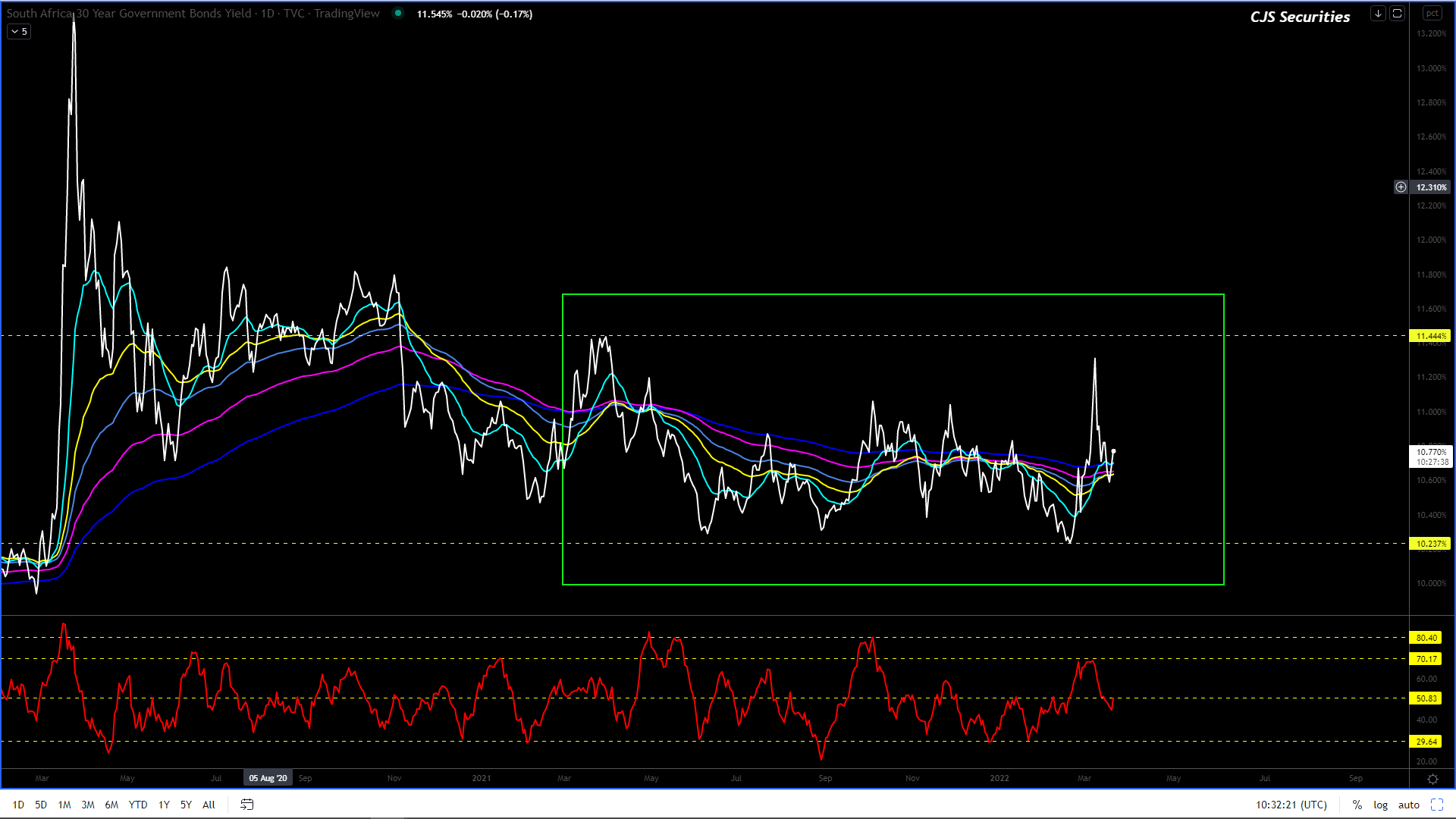Screen dimensions: 1456x819
Task: Select the 1M date range
Action: click(64, 805)
